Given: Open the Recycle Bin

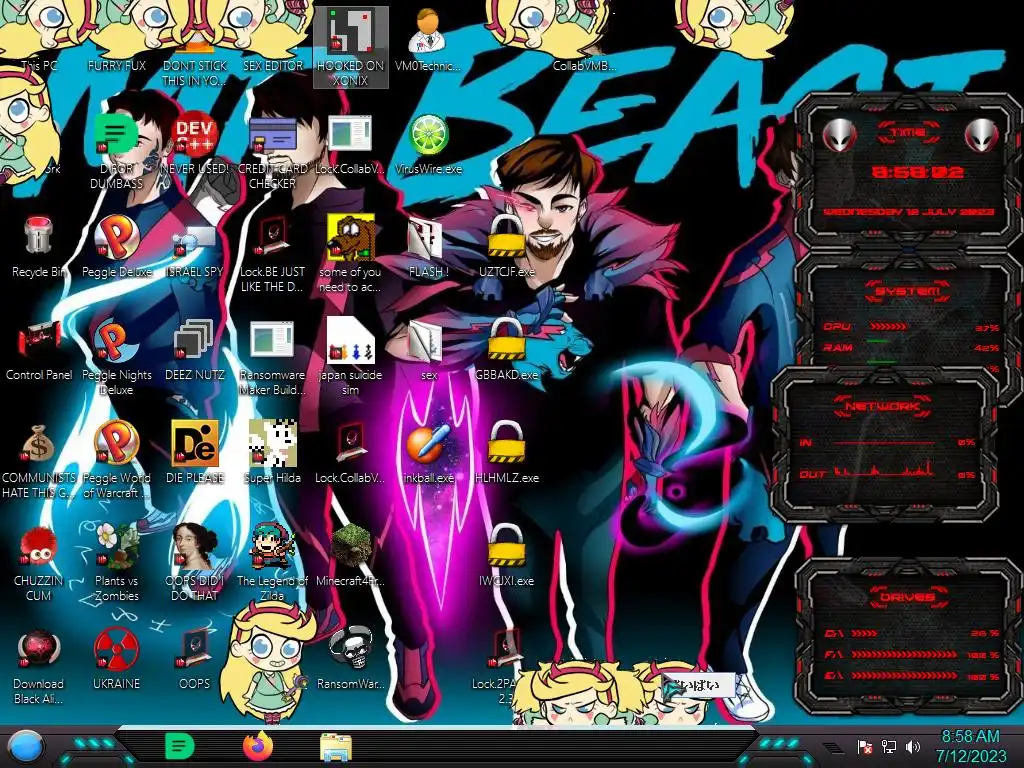Looking at the screenshot, I should (39, 248).
